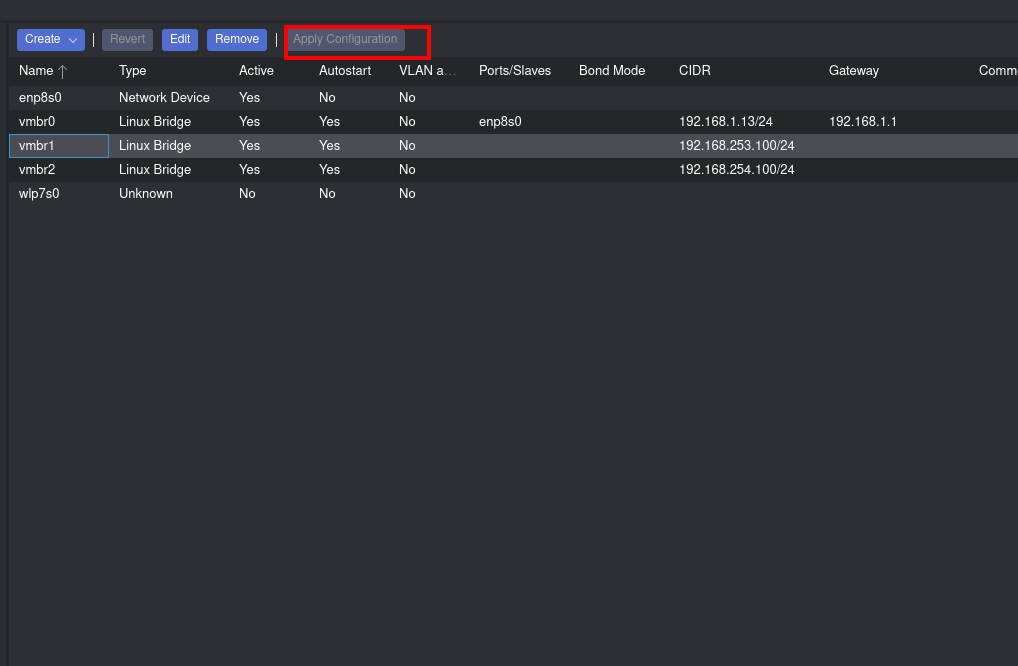1018x666 pixels.
Task: Click the Active column header
Action: click(x=256, y=71)
